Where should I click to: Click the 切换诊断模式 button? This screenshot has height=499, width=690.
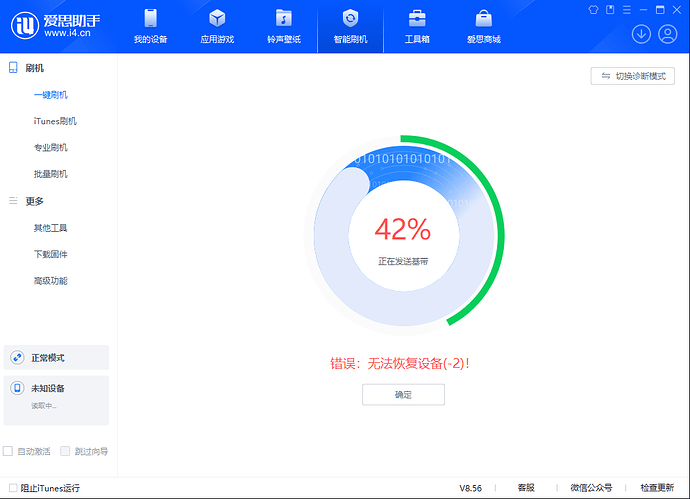tap(632, 76)
